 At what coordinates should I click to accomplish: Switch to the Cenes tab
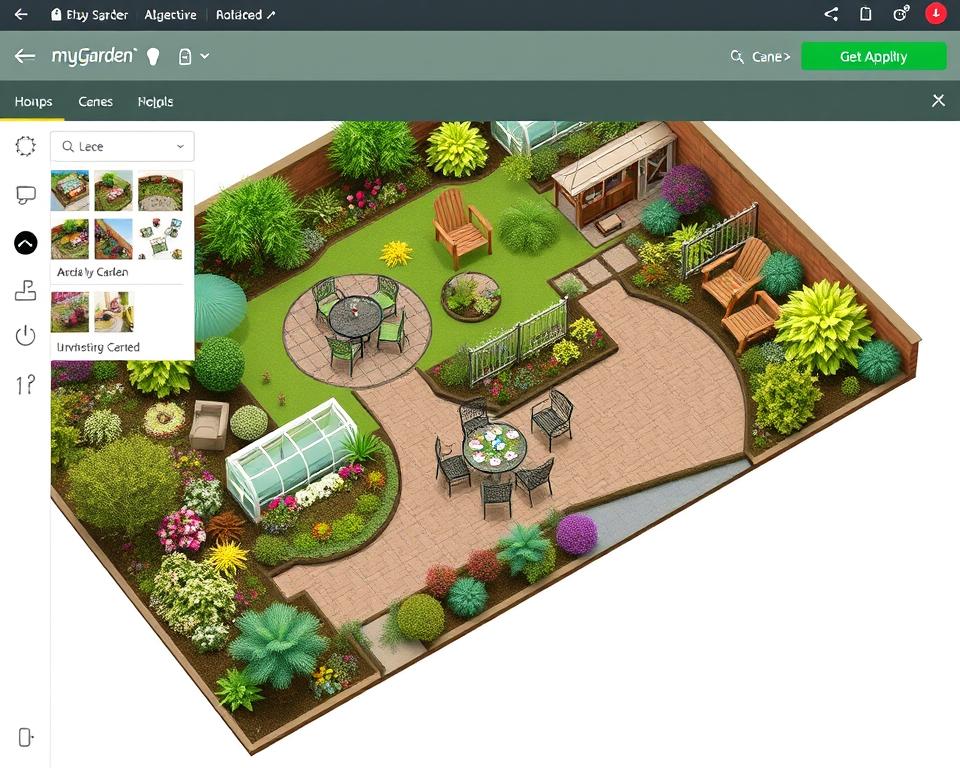(x=95, y=101)
